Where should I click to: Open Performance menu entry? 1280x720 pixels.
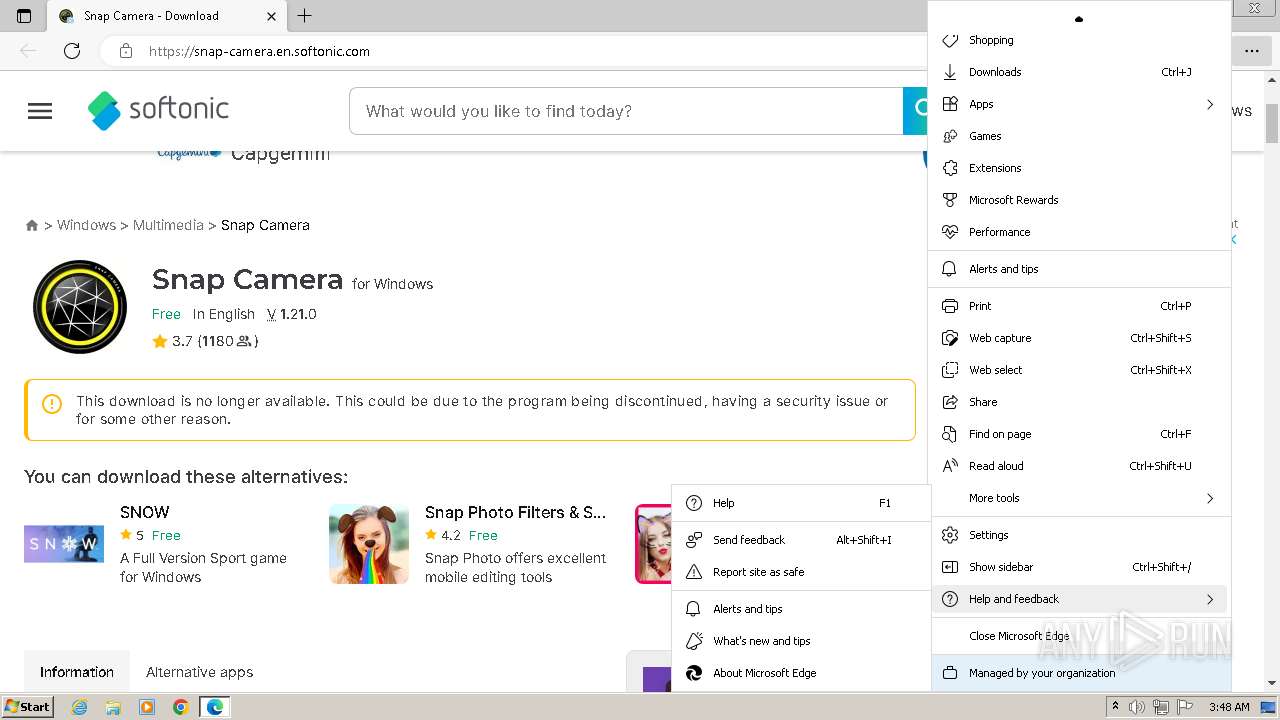1080,232
